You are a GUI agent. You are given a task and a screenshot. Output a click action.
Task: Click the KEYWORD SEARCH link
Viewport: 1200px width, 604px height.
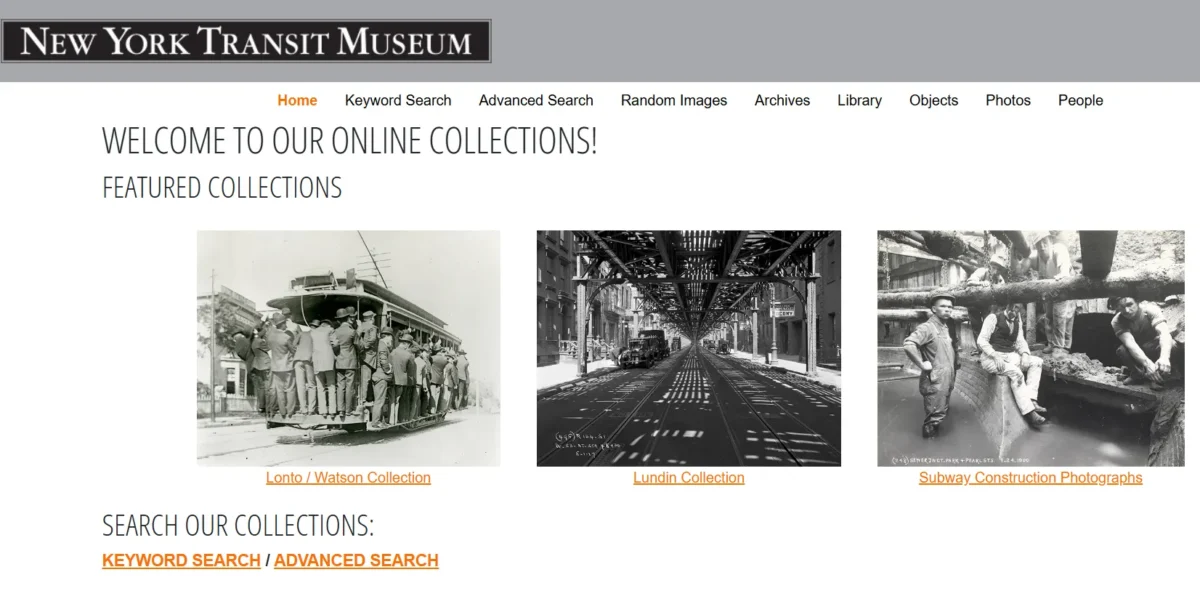point(180,560)
